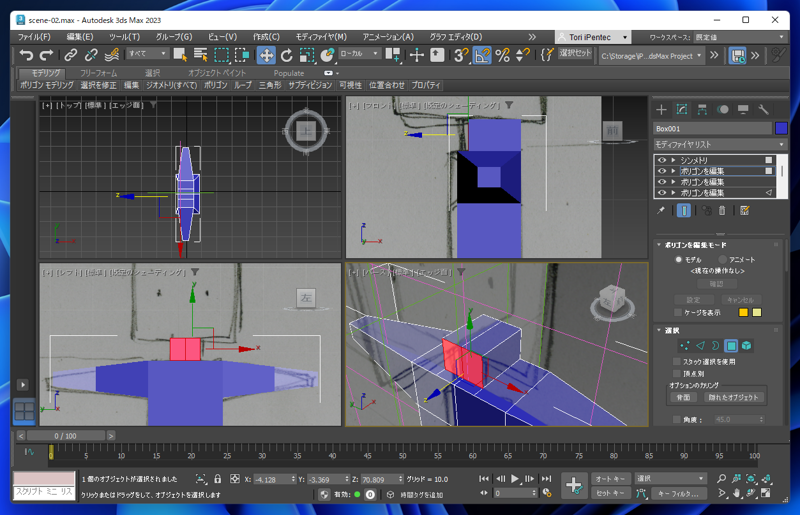This screenshot has width=800, height=515.
Task: Toggle the Spinner Snap icon
Action: (523, 55)
